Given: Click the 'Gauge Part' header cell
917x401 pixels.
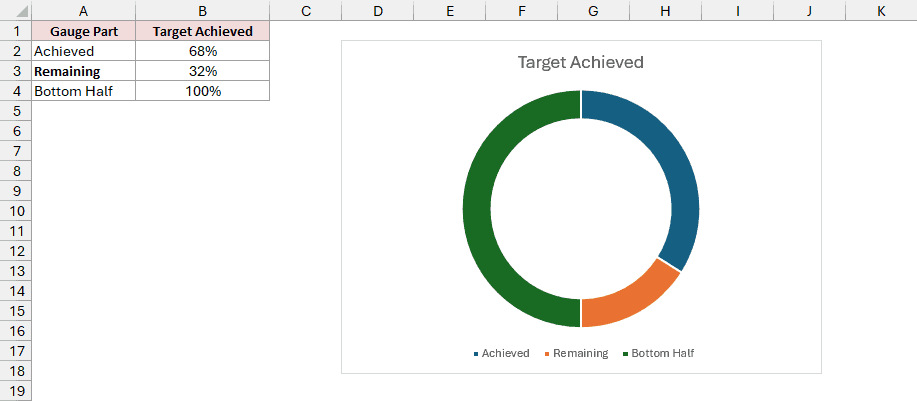Looking at the screenshot, I should click(x=84, y=31).
